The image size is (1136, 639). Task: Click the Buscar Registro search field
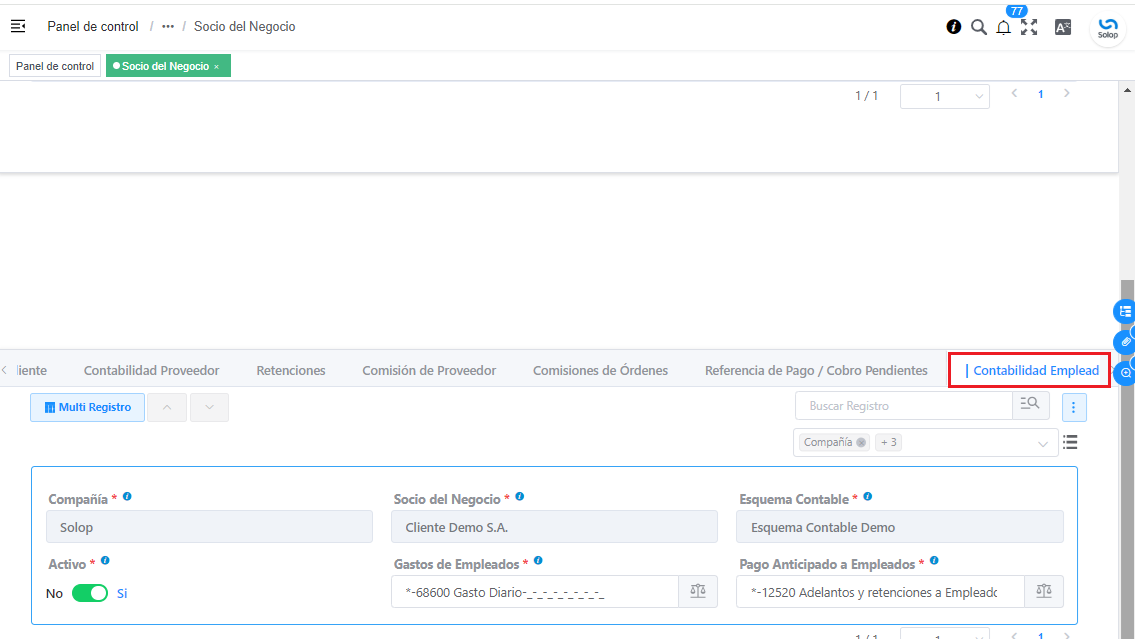(x=903, y=406)
